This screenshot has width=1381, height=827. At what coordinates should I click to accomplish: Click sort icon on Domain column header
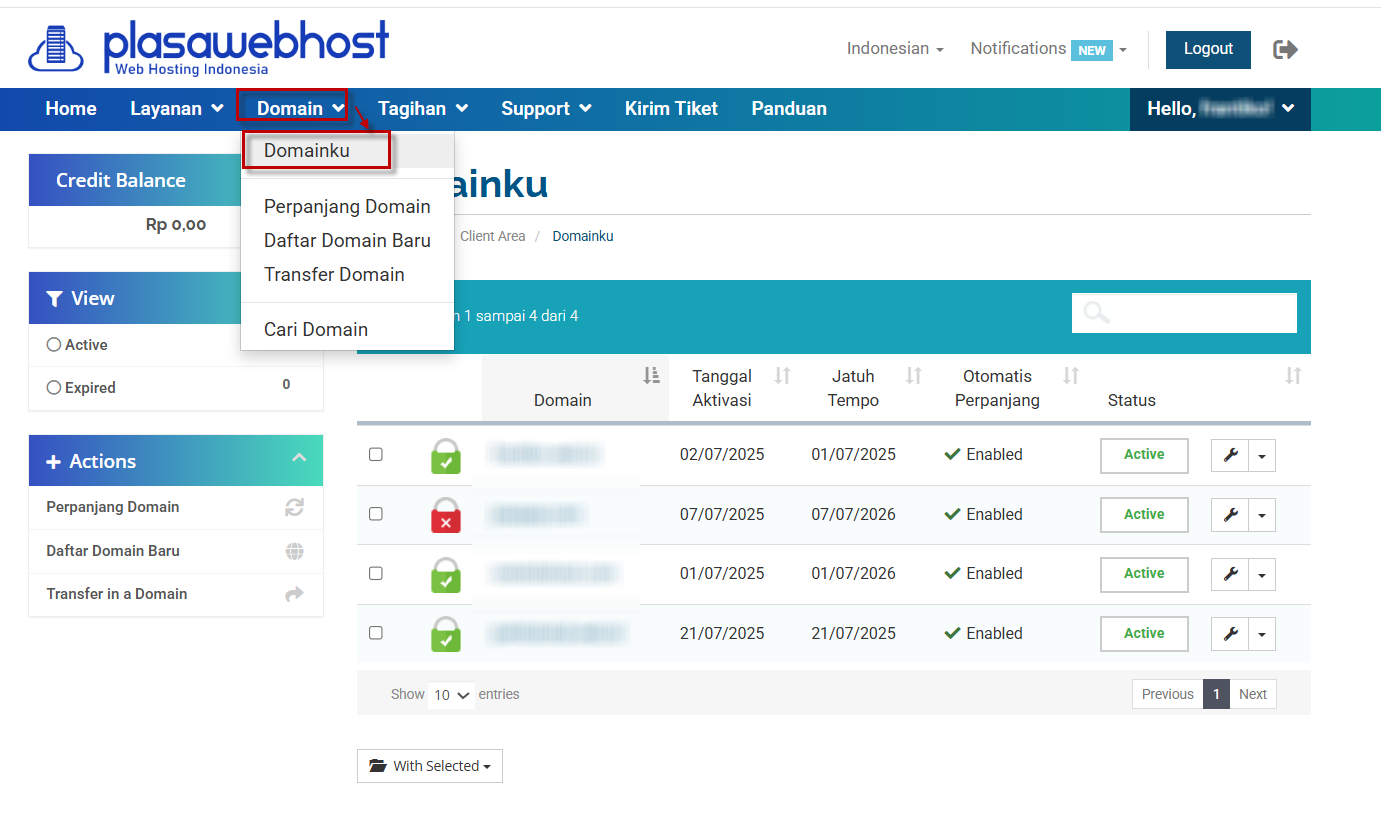(652, 376)
